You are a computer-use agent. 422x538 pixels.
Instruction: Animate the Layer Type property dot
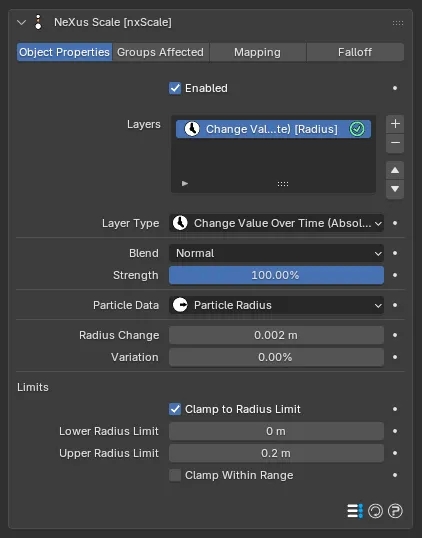[x=395, y=223]
